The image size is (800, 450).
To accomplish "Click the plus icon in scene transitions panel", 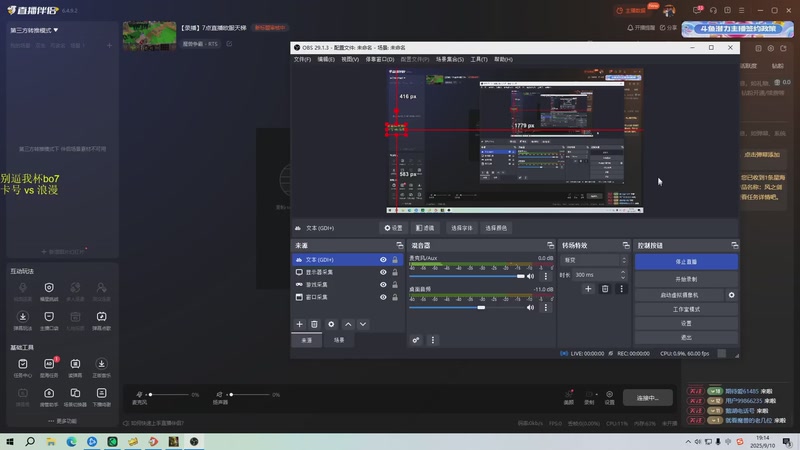I will click(x=588, y=289).
